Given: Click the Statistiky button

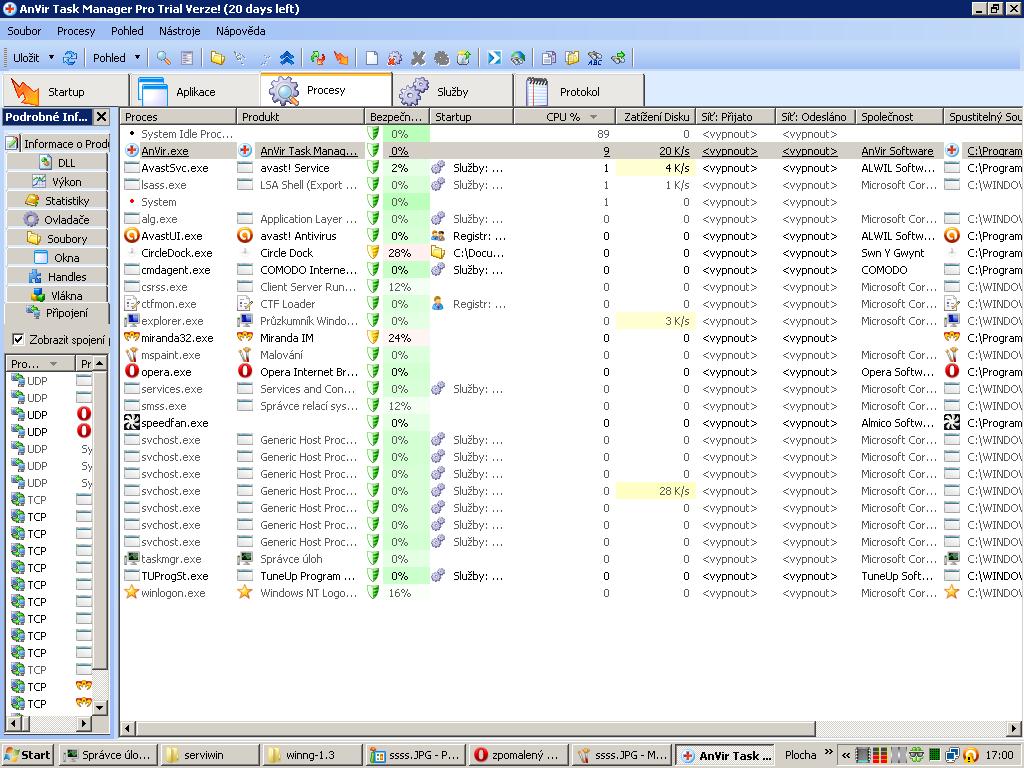Looking at the screenshot, I should [57, 200].
